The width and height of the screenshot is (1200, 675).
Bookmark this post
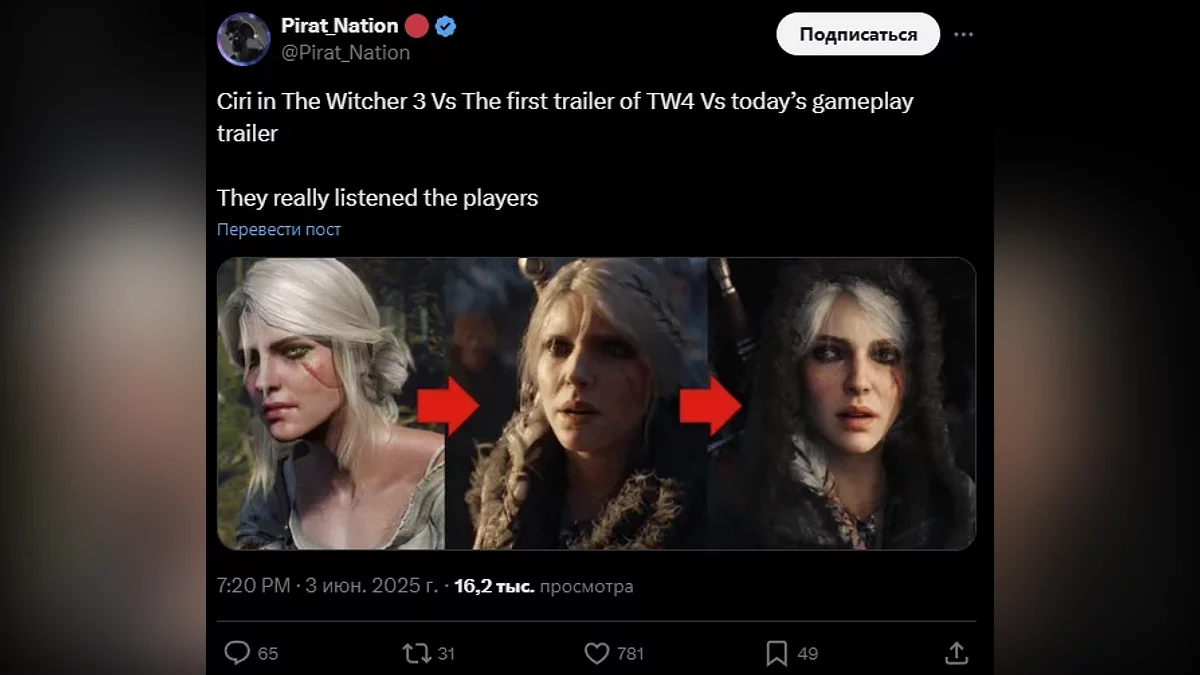(x=776, y=653)
